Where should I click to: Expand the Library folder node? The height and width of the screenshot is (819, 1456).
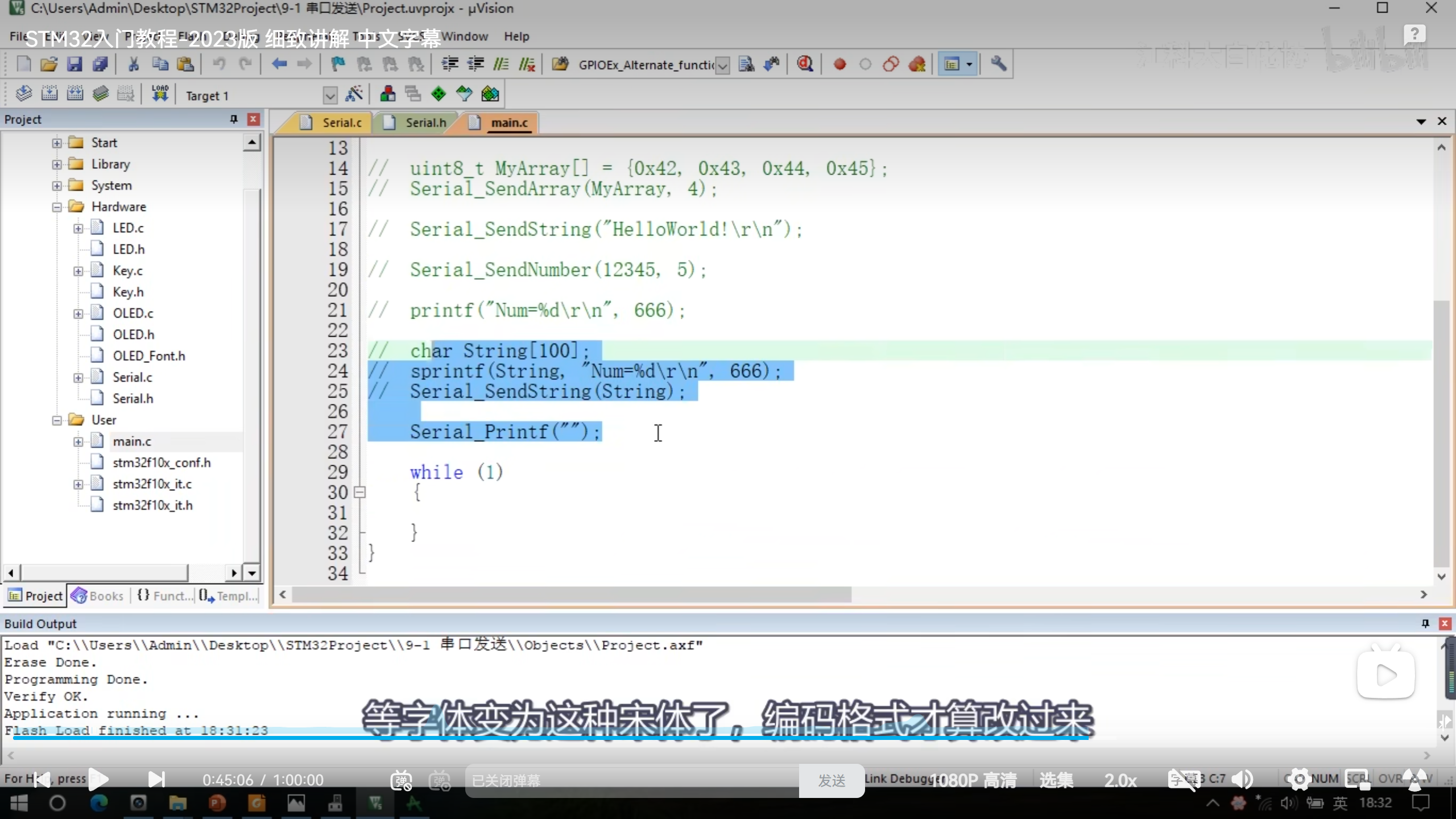point(57,164)
